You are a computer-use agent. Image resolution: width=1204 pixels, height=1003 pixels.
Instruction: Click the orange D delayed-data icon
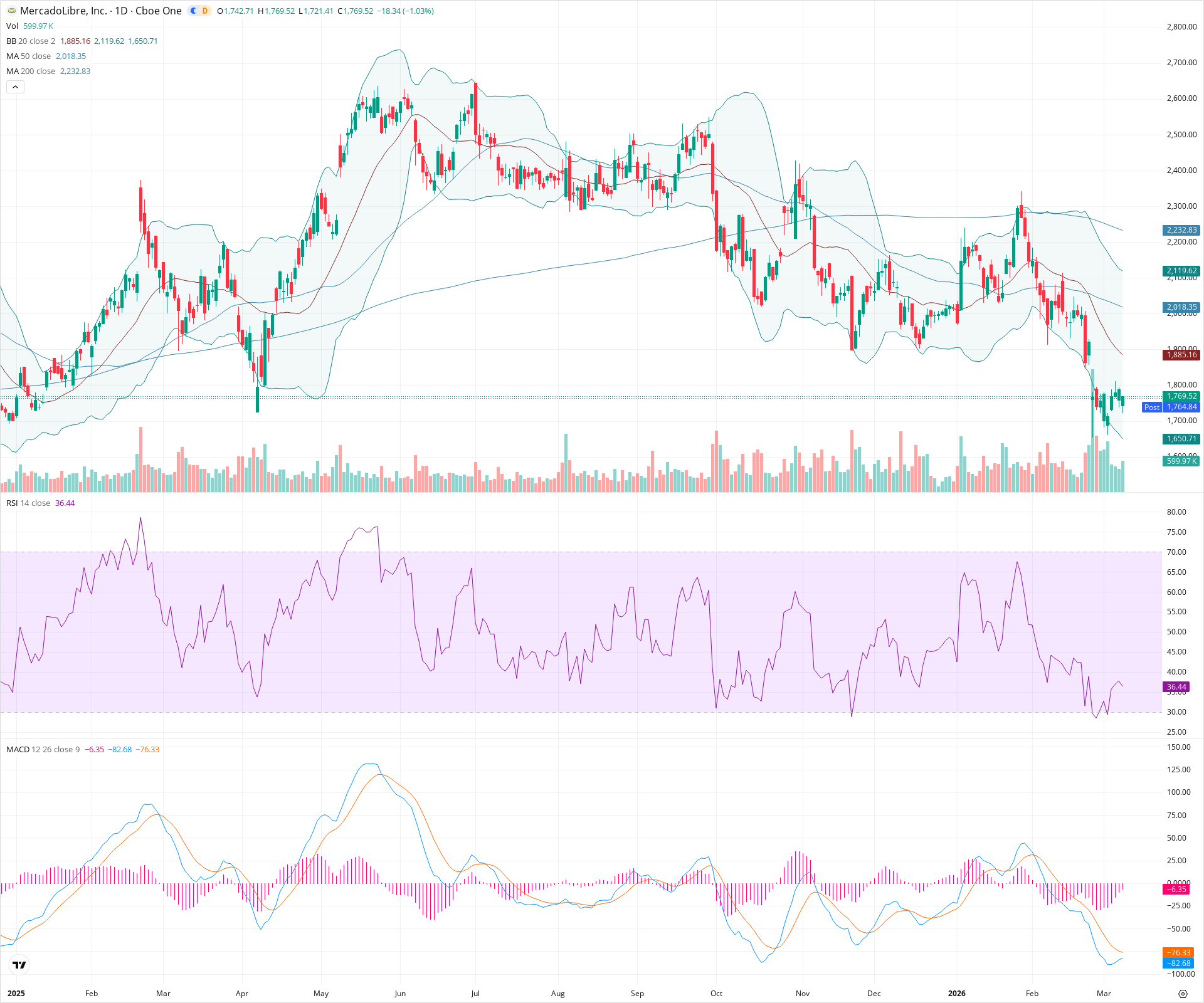click(205, 11)
